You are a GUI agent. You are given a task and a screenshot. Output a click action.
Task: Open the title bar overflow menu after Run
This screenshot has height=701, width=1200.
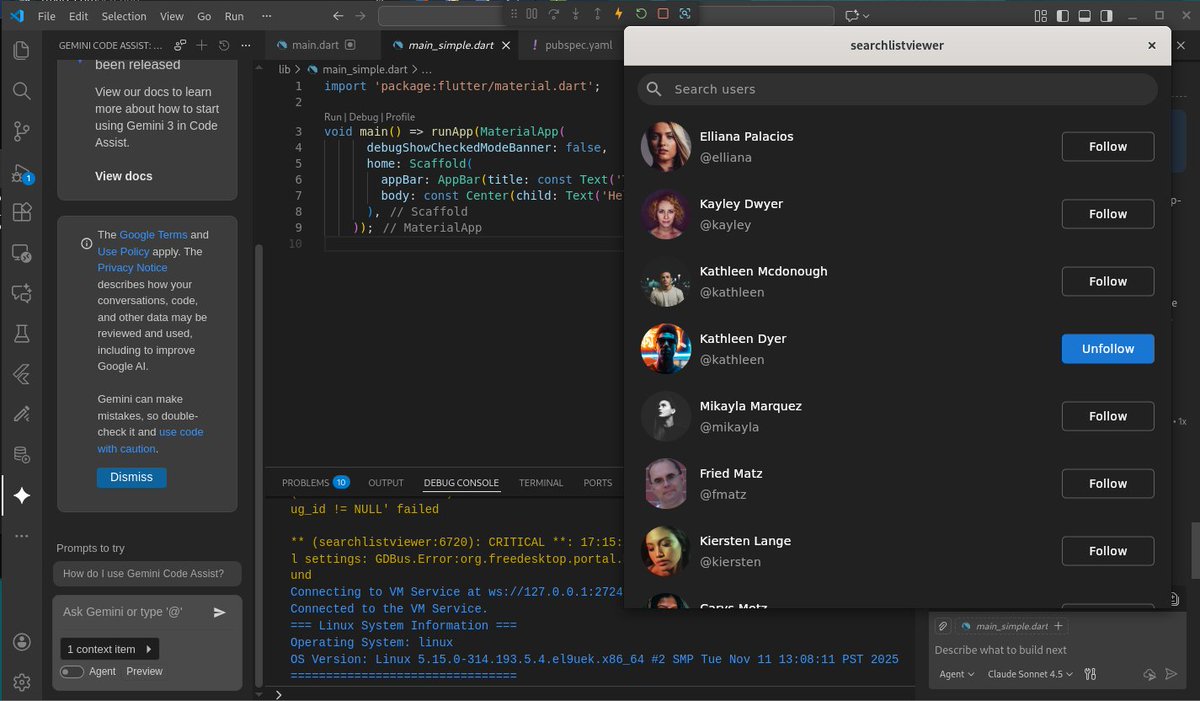click(265, 16)
